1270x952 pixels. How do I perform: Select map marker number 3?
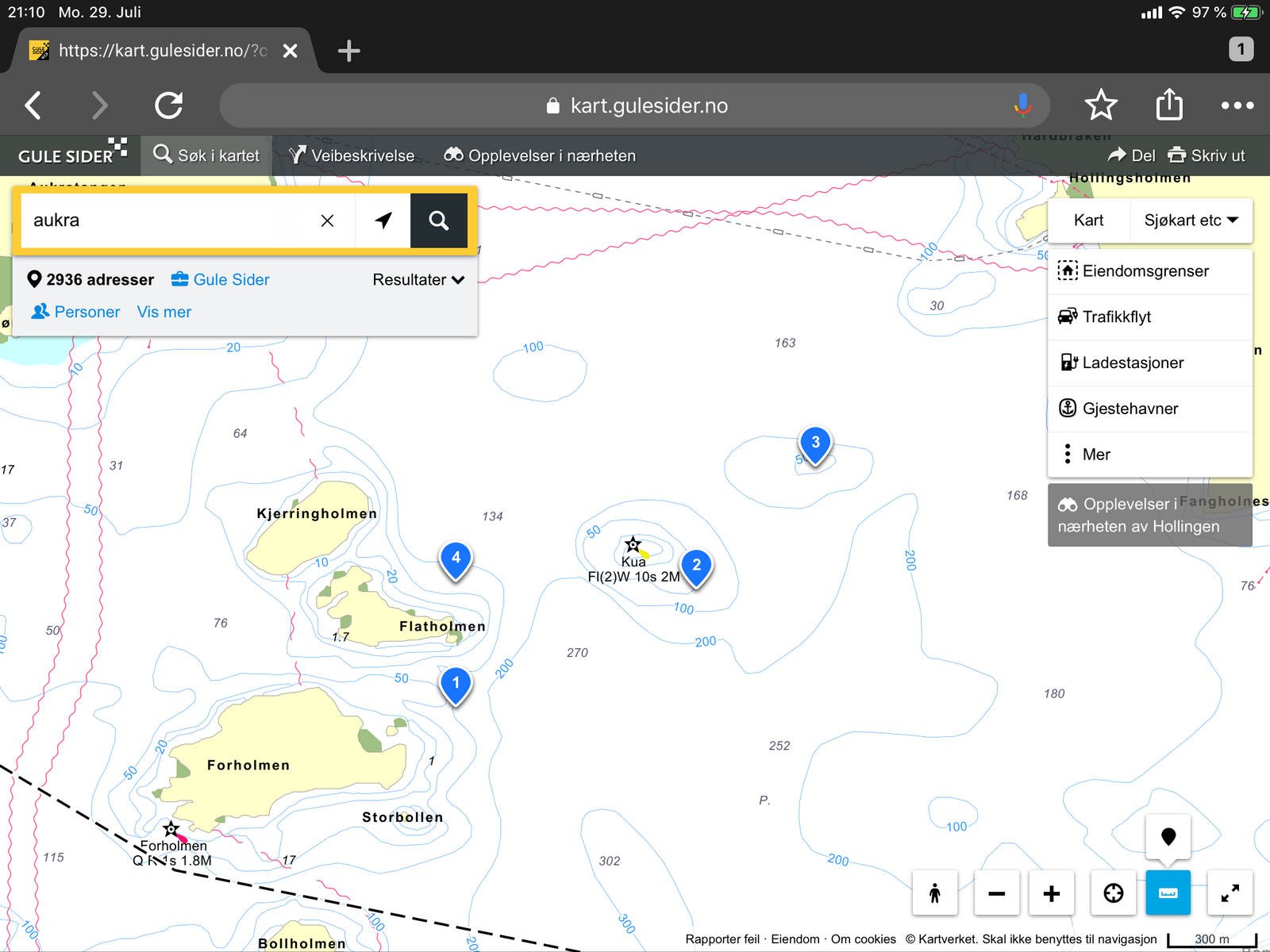(815, 444)
